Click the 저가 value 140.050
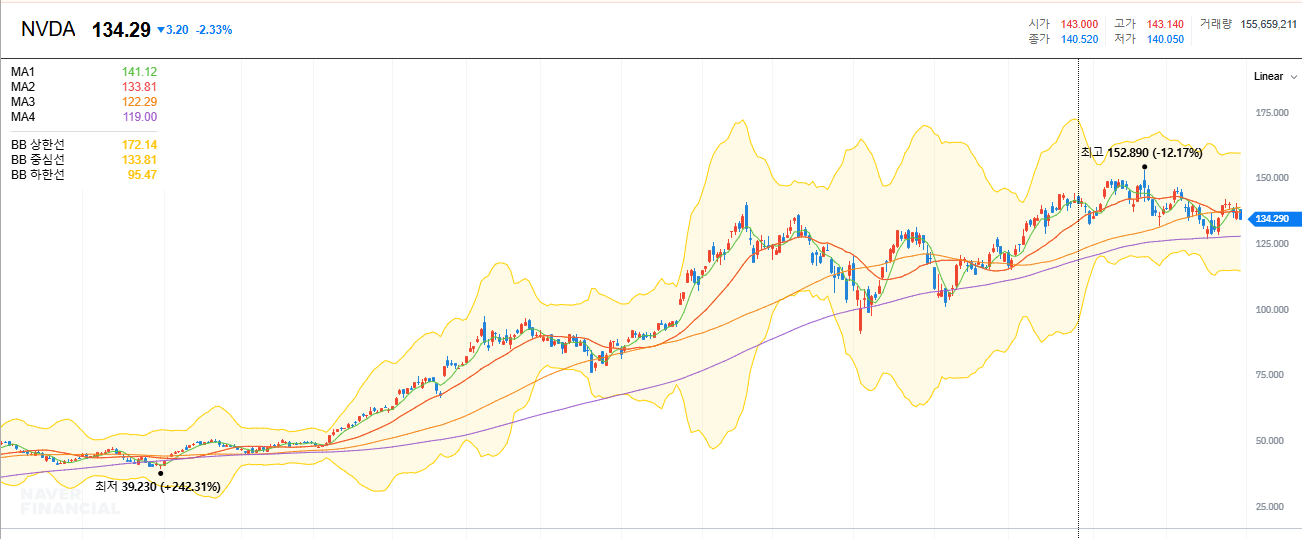1302x539 pixels. pyautogui.click(x=1165, y=39)
